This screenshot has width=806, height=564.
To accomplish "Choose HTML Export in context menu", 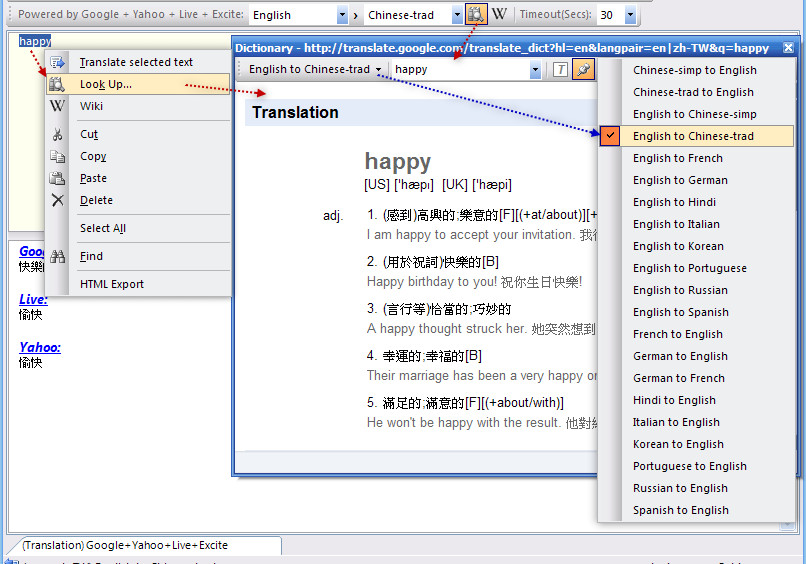I will pos(138,284).
